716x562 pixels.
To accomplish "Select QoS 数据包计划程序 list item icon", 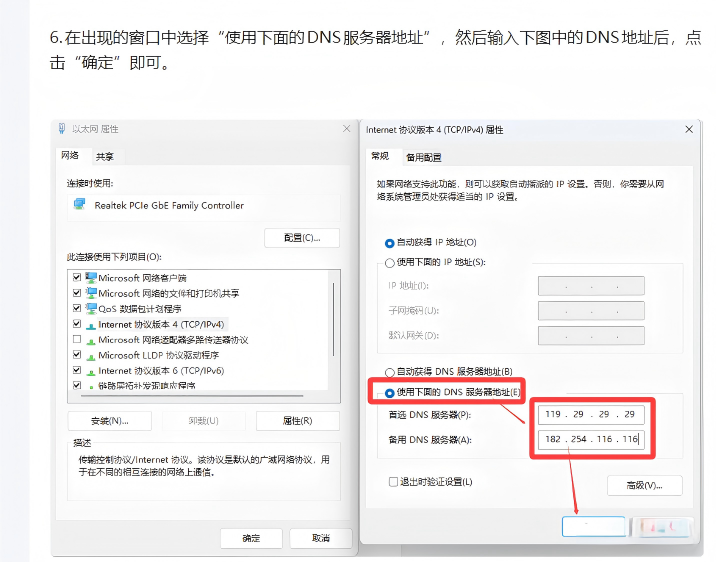I will tap(91, 309).
